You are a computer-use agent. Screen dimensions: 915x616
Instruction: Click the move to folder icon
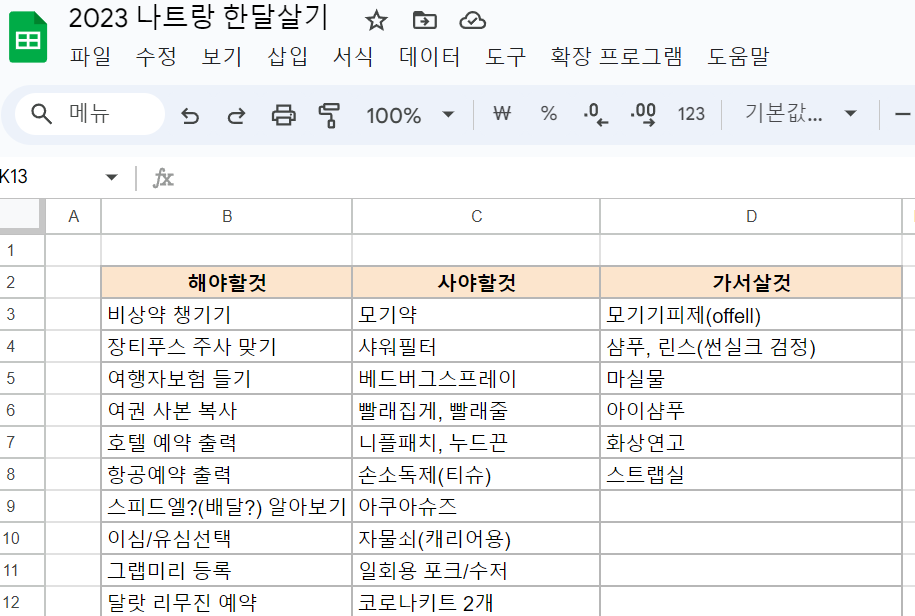[x=424, y=21]
